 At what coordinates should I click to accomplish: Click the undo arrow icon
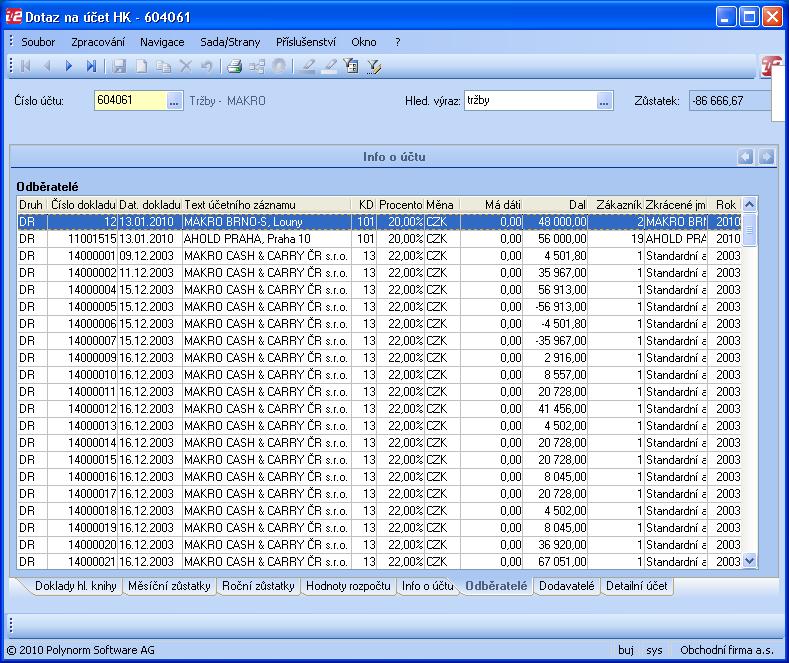207,66
